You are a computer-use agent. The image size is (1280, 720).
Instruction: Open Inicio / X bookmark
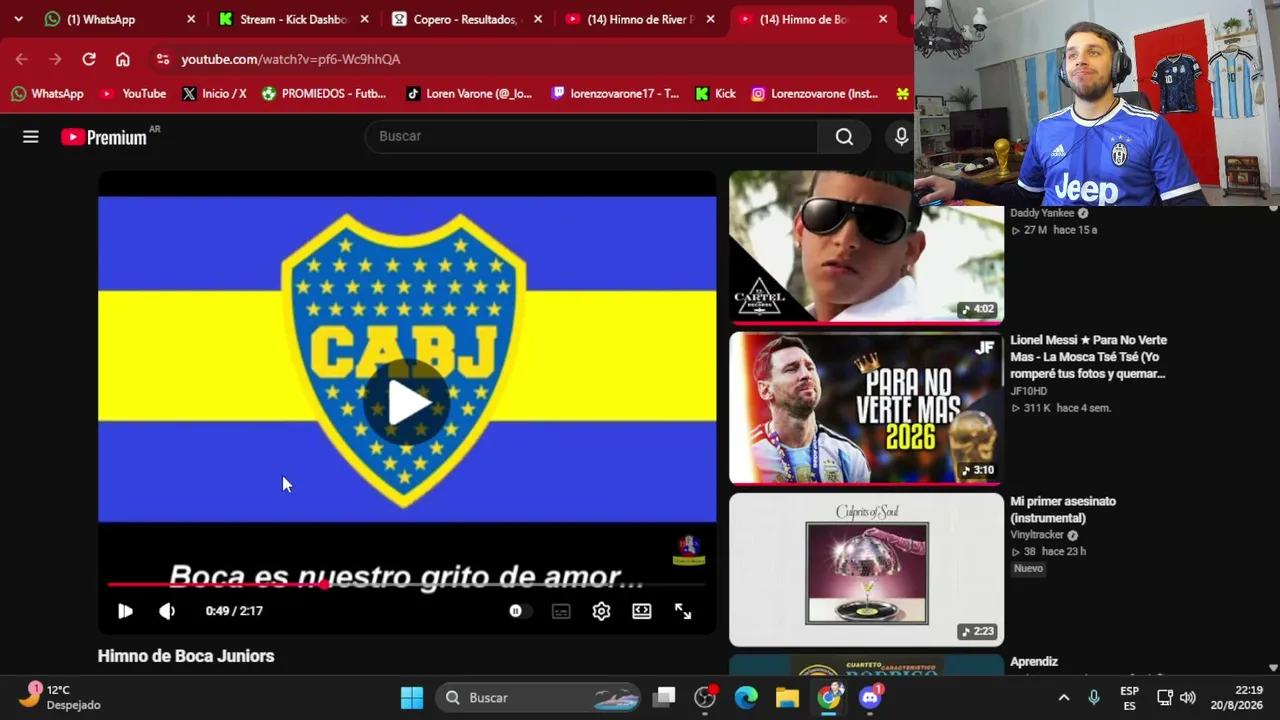tap(214, 94)
